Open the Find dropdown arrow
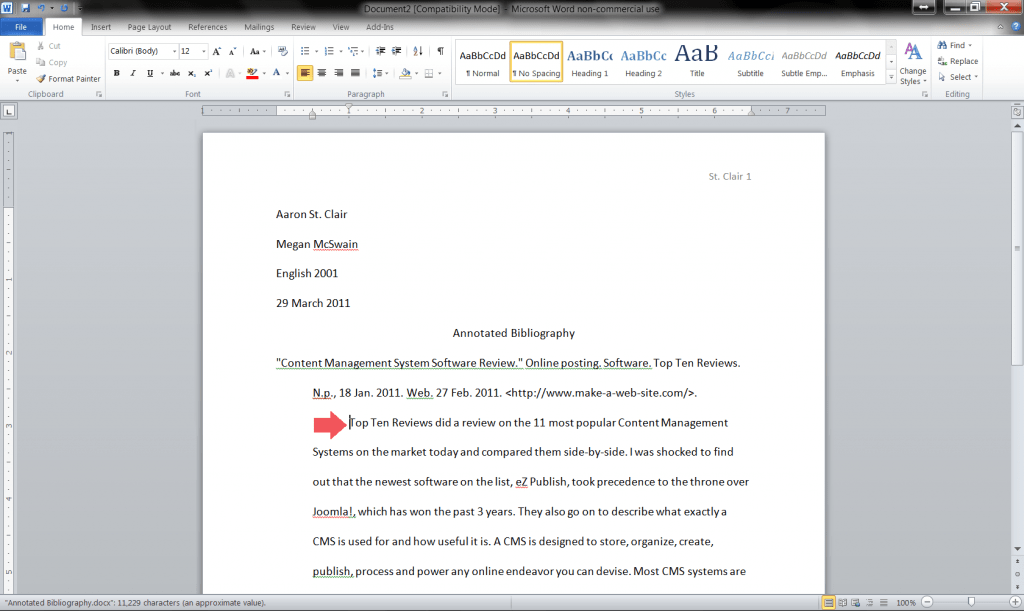1024x611 pixels. pos(970,45)
